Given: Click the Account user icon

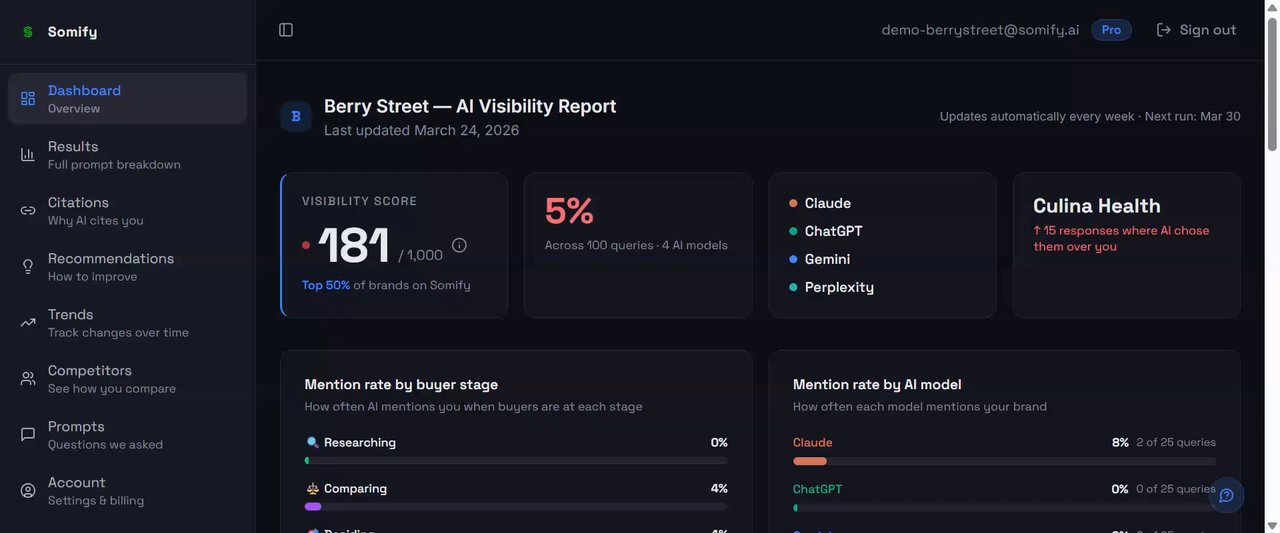Looking at the screenshot, I should 28,490.
